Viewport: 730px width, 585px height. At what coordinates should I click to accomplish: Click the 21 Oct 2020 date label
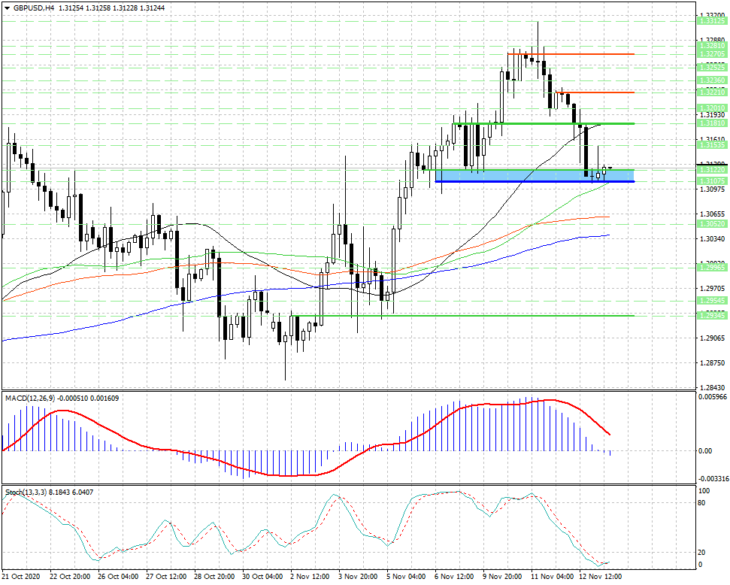click(20, 577)
